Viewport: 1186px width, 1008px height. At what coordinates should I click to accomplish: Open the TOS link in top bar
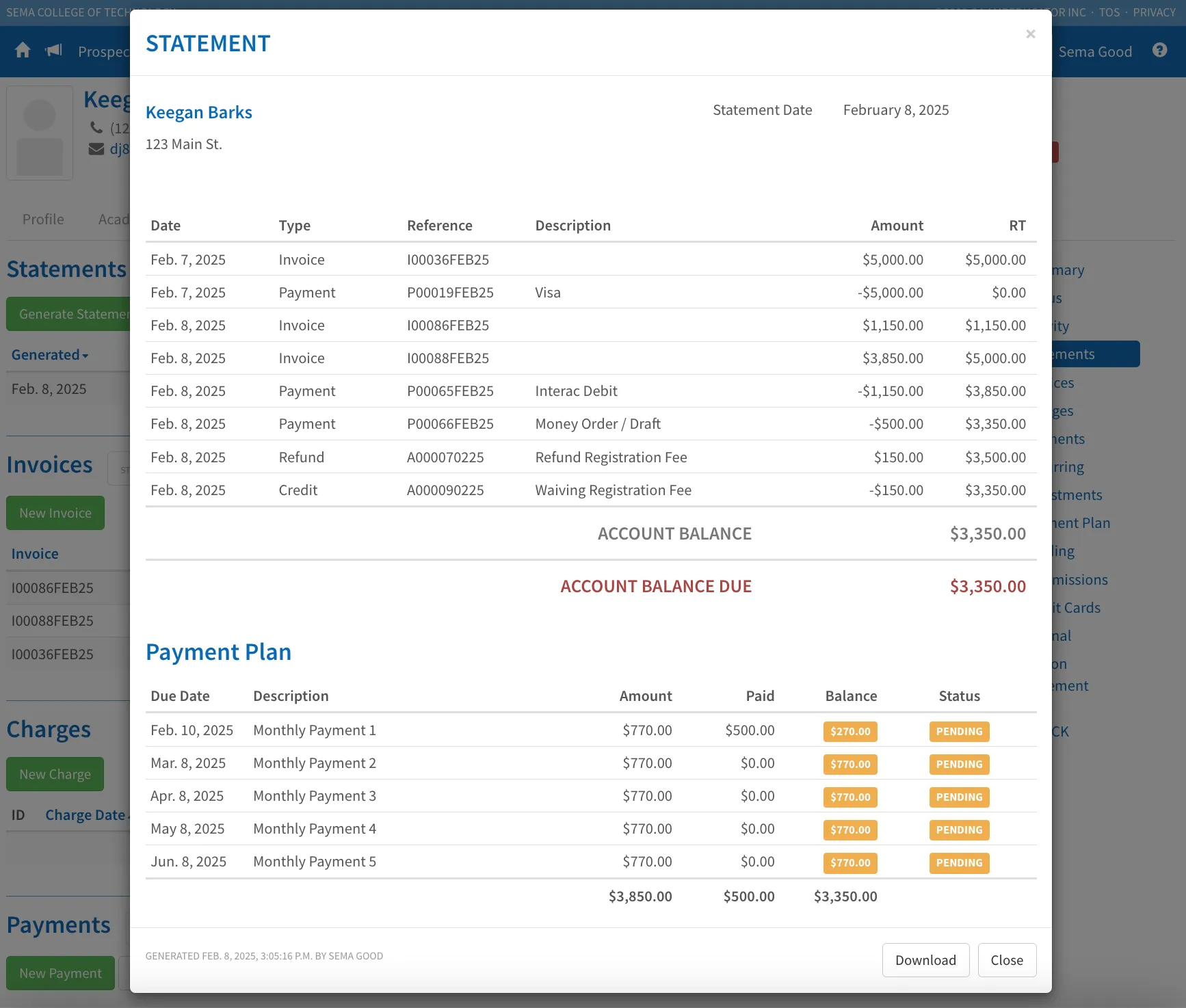[1109, 12]
